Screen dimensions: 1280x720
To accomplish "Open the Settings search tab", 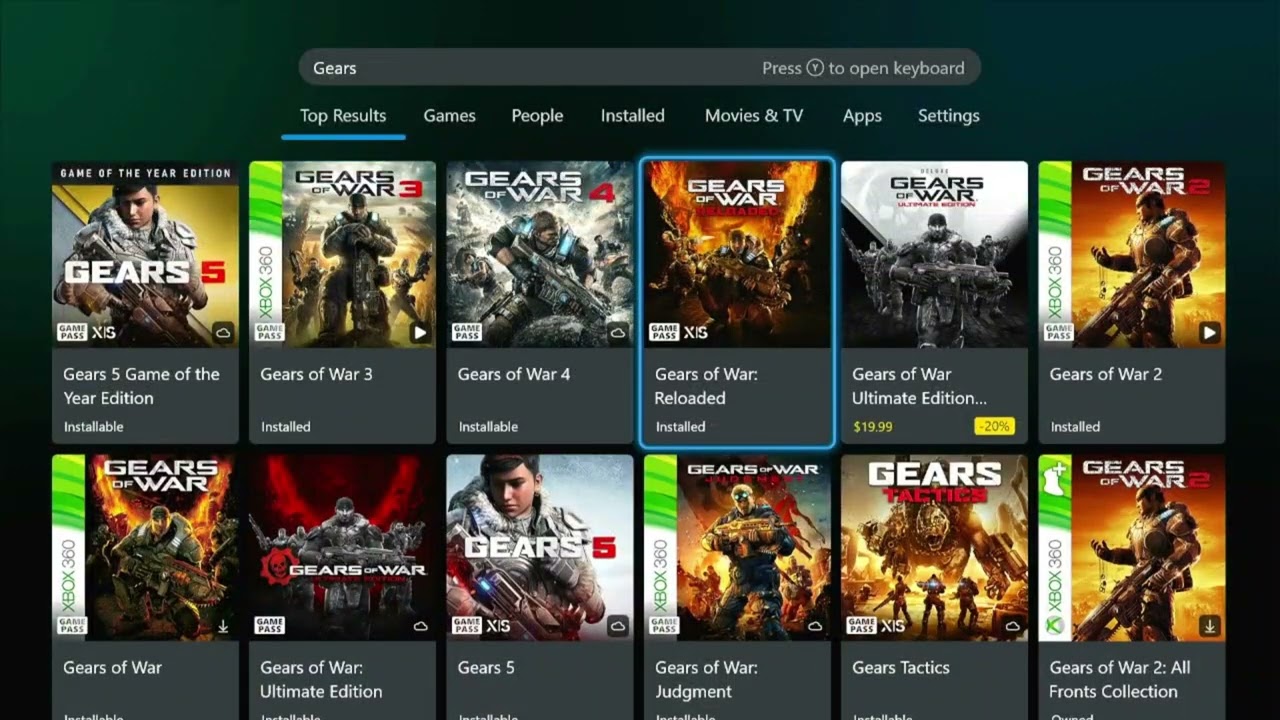I will pyautogui.click(x=948, y=115).
